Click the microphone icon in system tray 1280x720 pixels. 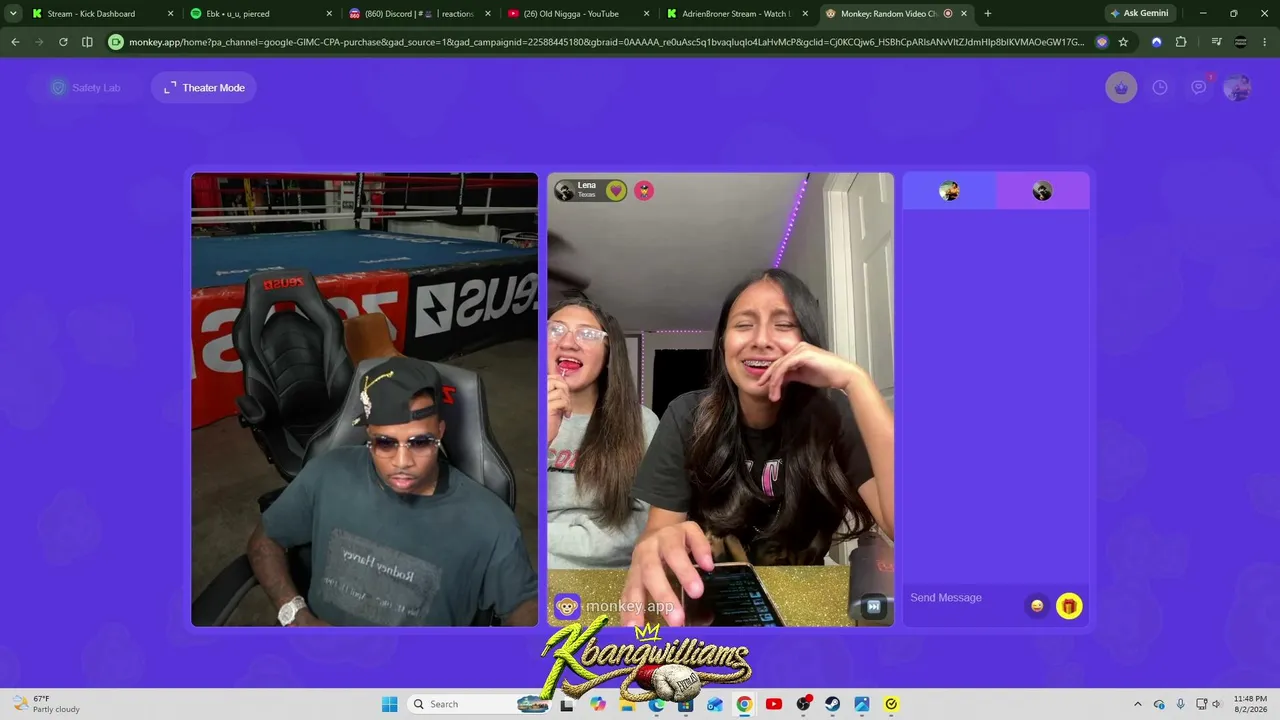click(1180, 704)
